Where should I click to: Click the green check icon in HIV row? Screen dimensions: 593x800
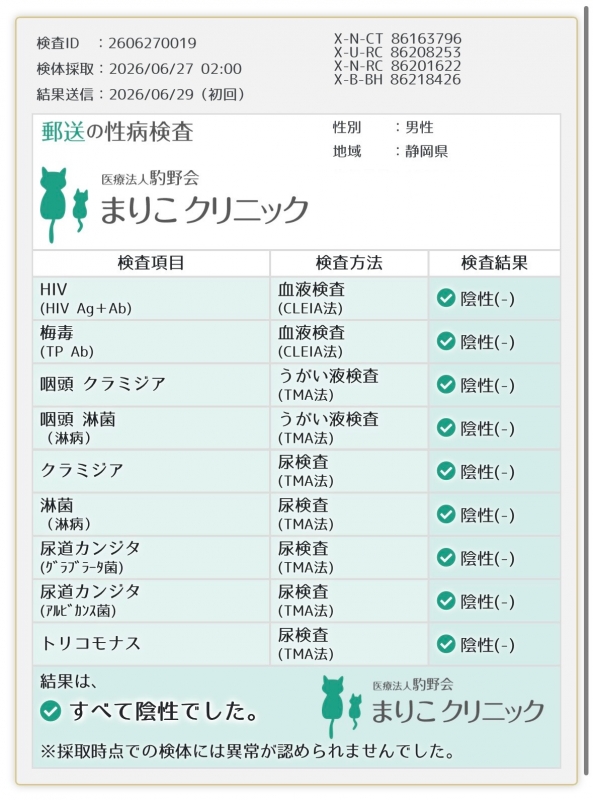[x=446, y=298]
